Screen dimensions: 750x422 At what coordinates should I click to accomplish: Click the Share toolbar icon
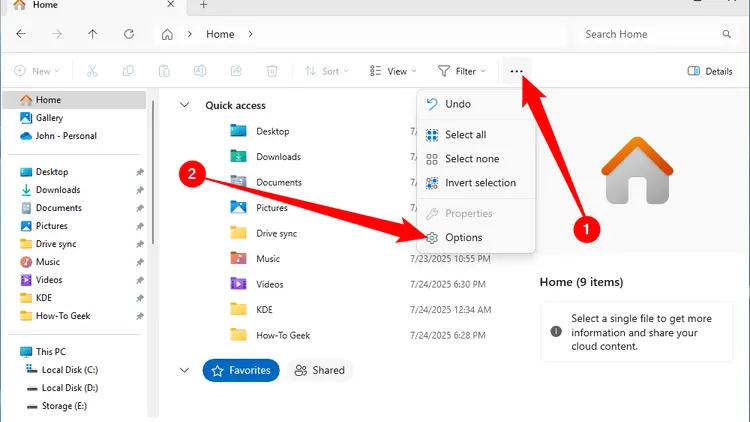[236, 71]
